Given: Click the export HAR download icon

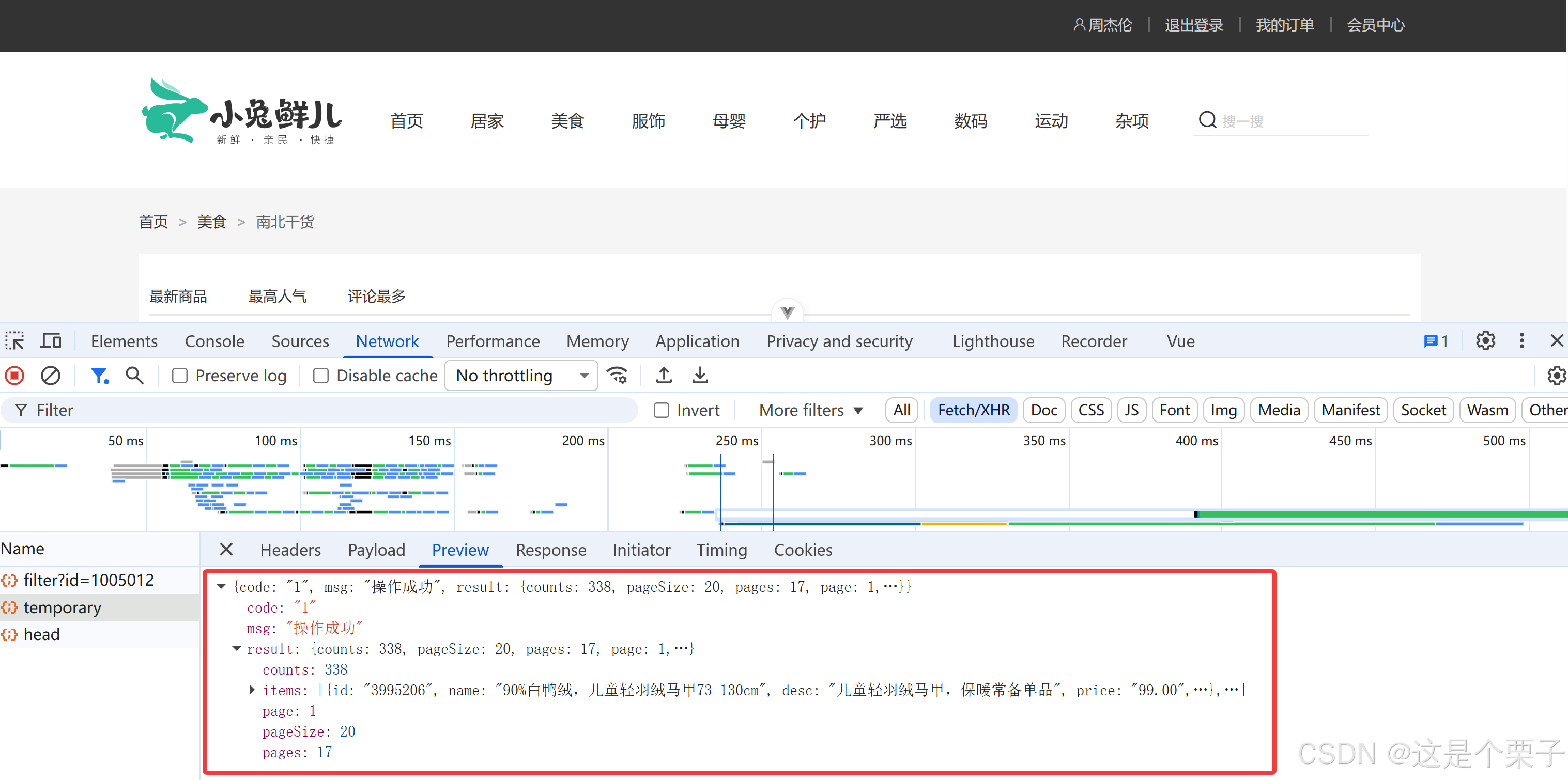Looking at the screenshot, I should tap(700, 376).
